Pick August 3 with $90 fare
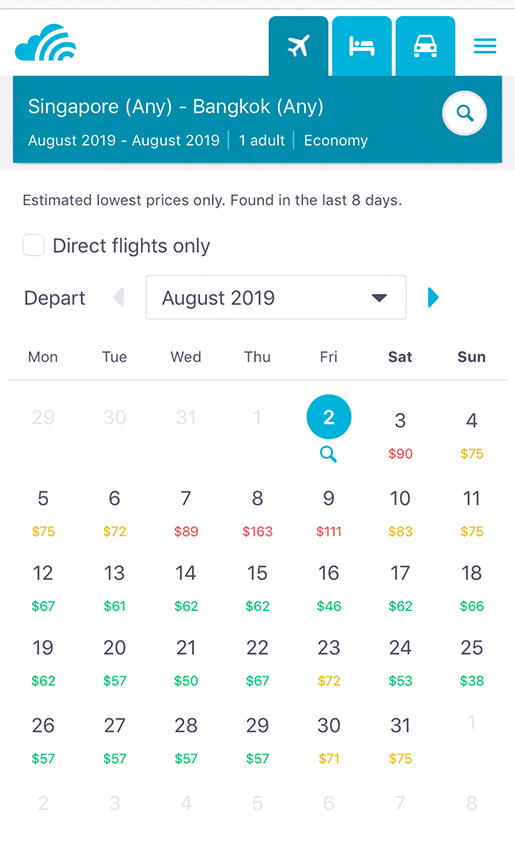 (400, 435)
